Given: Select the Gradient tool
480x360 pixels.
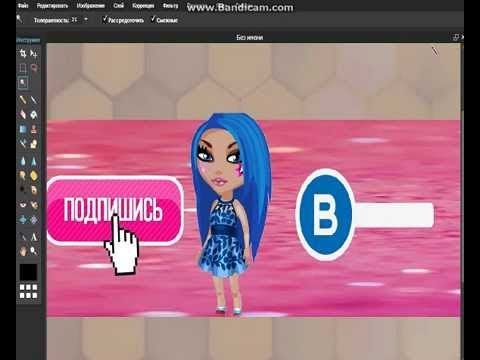Looking at the screenshot, I should 23,129.
